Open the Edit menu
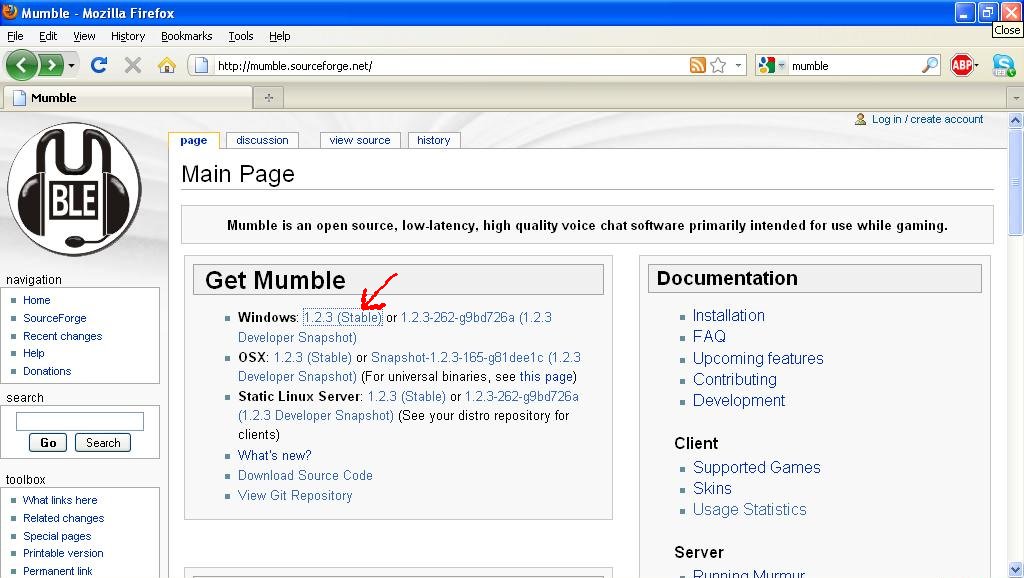 click(x=48, y=36)
